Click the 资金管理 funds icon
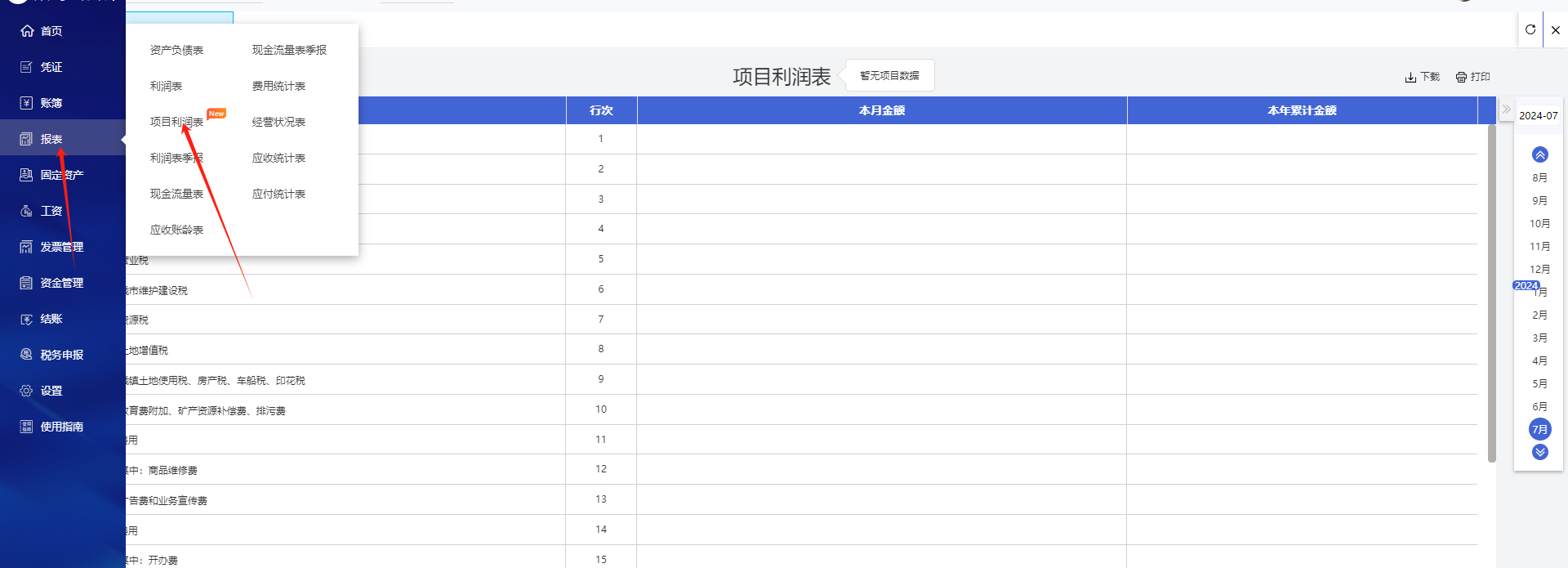Viewport: 1568px width, 568px height. 27,283
